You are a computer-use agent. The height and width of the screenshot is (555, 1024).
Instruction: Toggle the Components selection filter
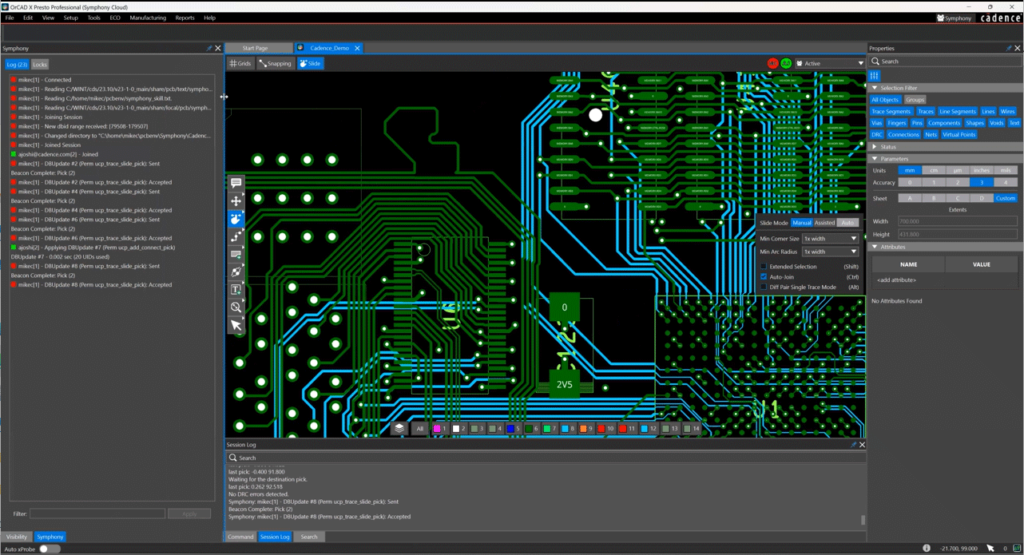[x=944, y=123]
